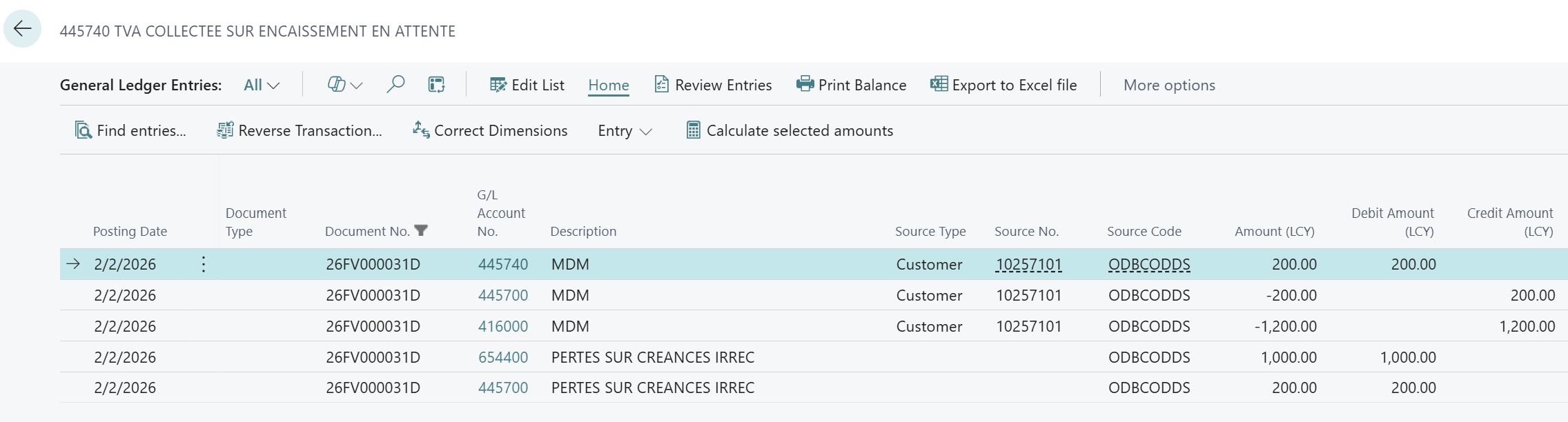Switch to the Home tab

(608, 85)
